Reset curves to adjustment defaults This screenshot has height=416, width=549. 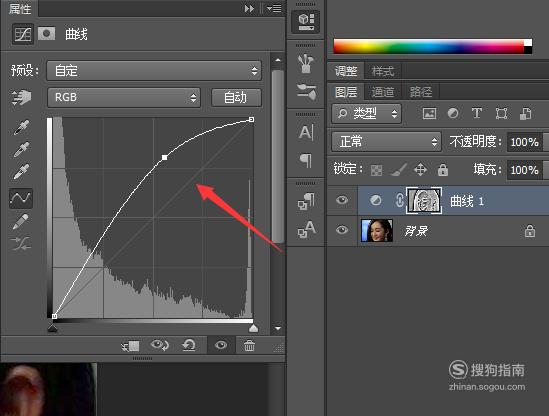pyautogui.click(x=189, y=345)
